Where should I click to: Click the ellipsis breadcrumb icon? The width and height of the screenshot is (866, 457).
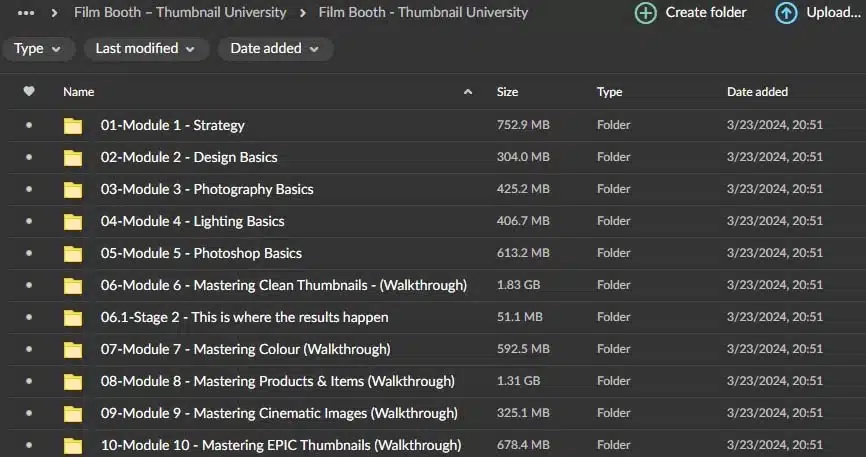pos(26,13)
